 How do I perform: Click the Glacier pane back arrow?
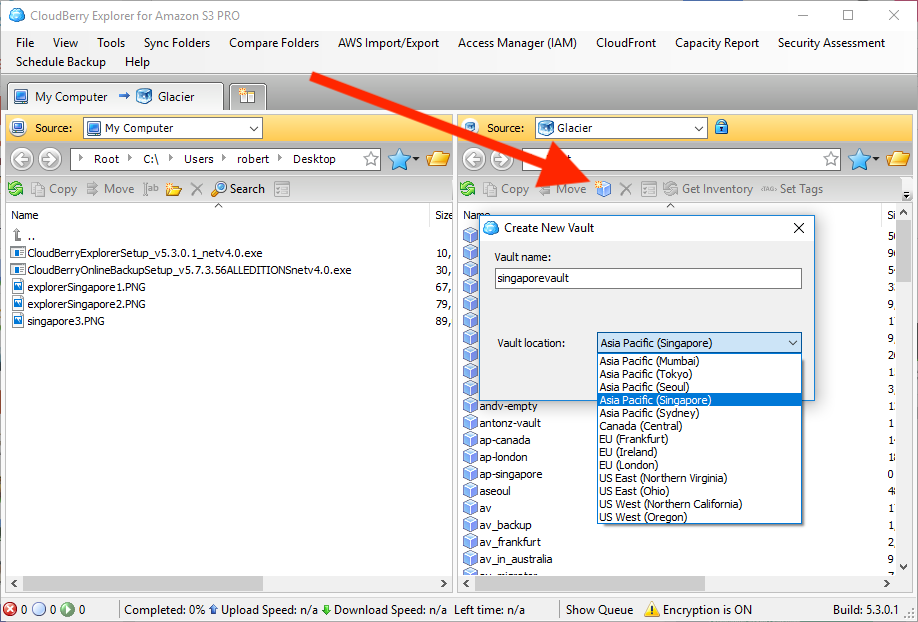click(x=474, y=159)
